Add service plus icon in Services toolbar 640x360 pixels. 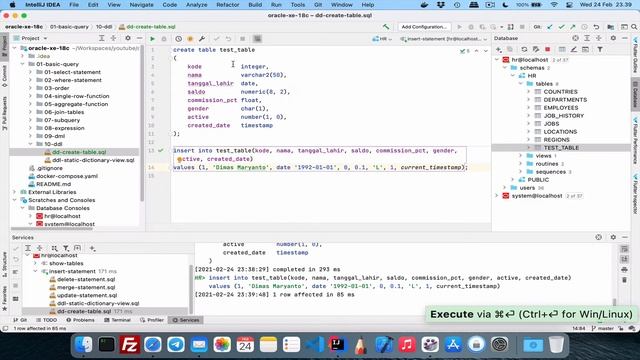93,248
